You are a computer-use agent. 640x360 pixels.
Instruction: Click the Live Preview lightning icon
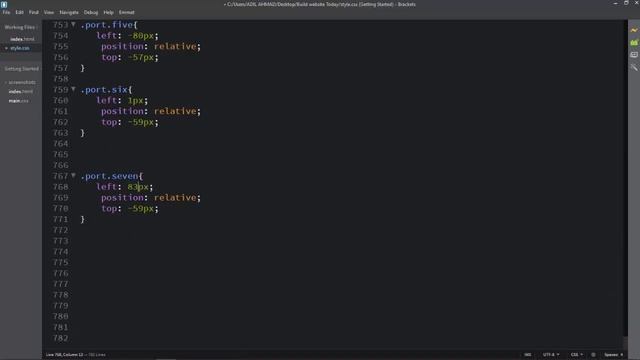point(633,30)
